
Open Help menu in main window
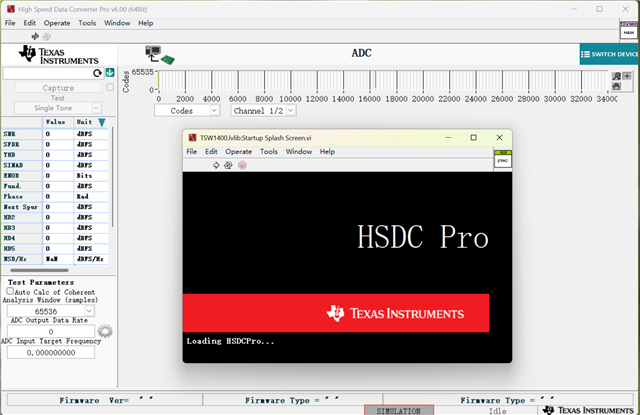pos(145,23)
